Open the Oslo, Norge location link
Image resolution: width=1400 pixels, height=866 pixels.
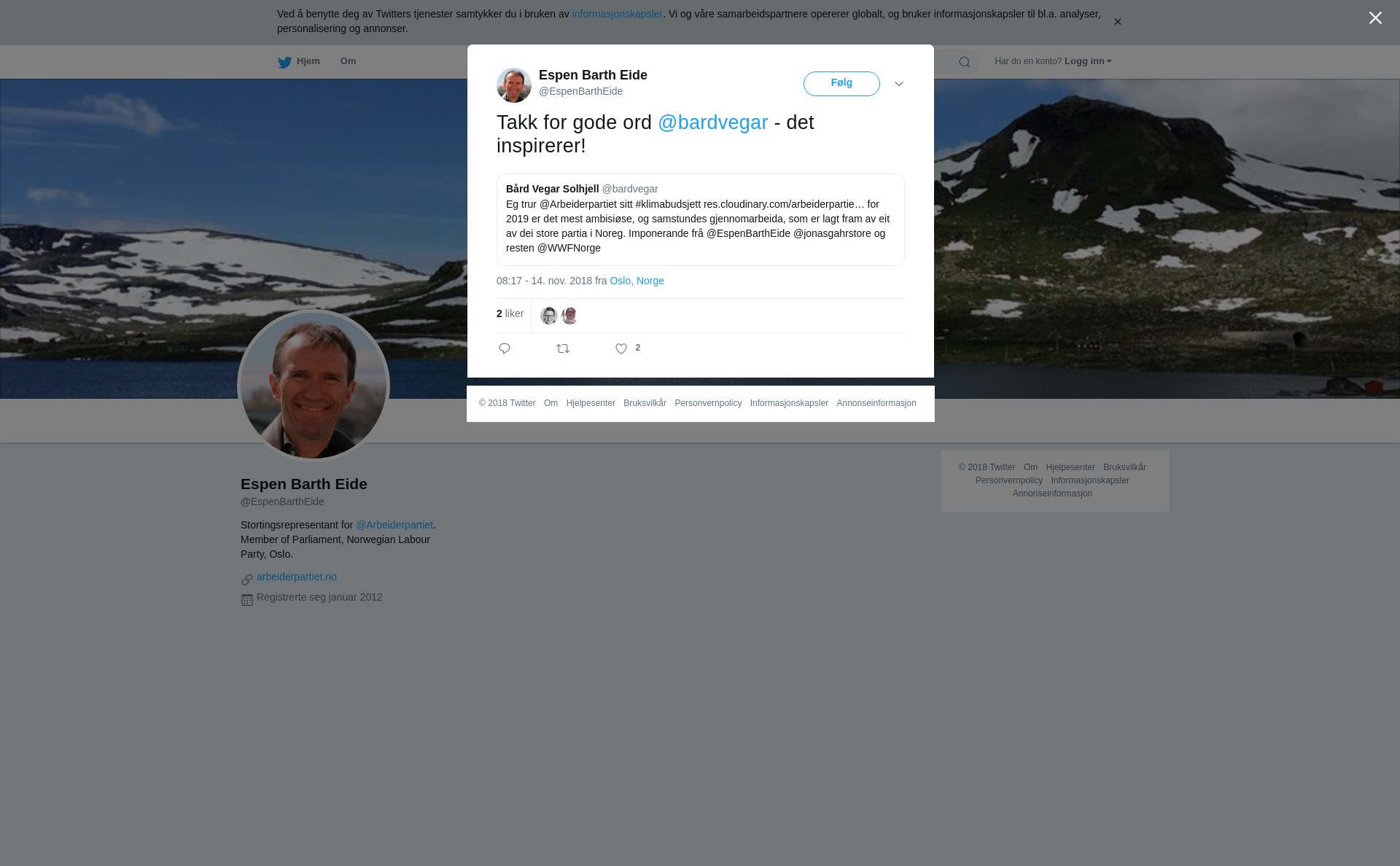point(637,281)
